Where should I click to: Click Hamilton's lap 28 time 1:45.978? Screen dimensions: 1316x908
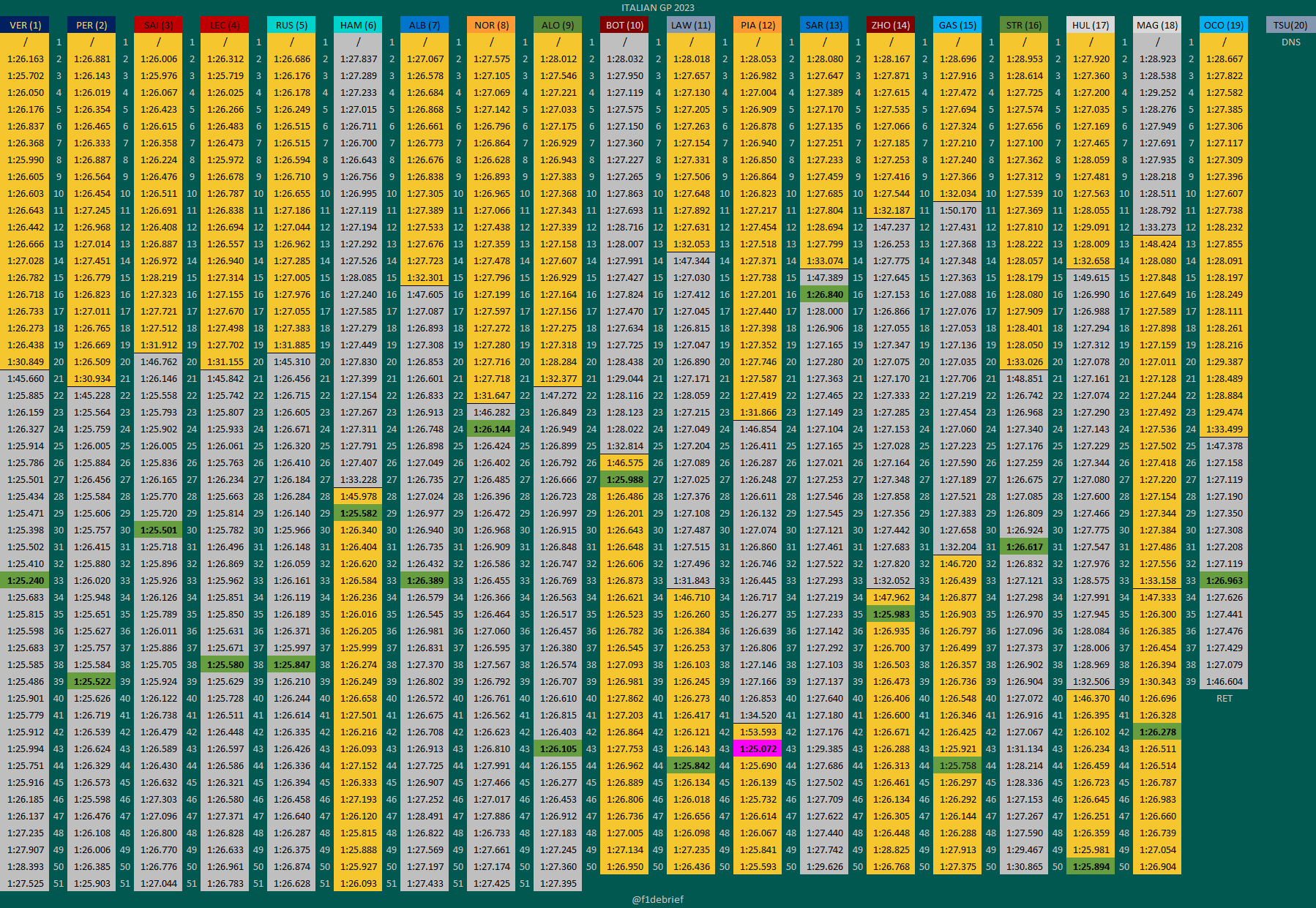[x=359, y=496]
